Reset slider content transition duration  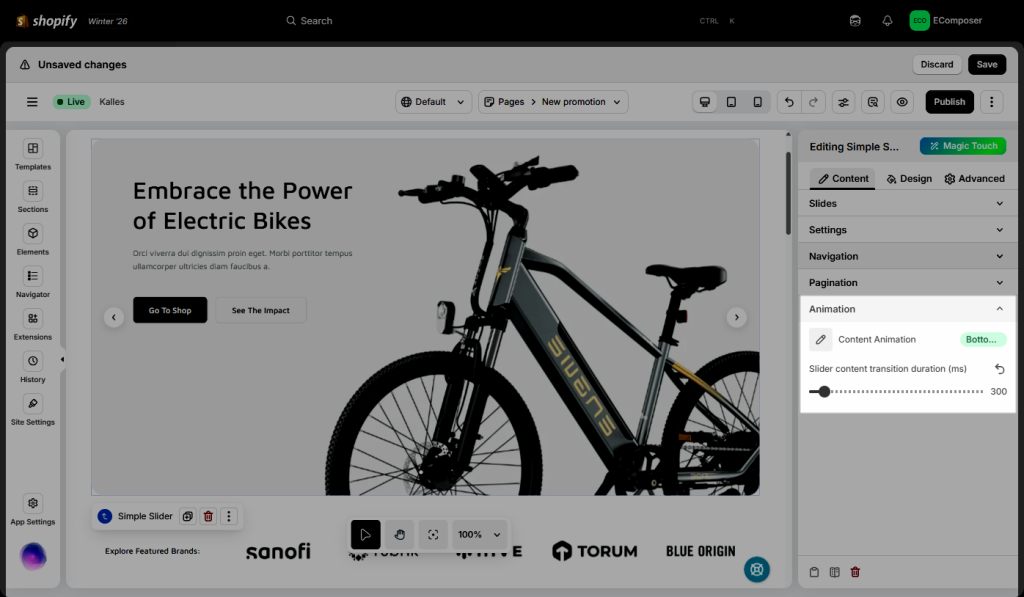coord(999,369)
